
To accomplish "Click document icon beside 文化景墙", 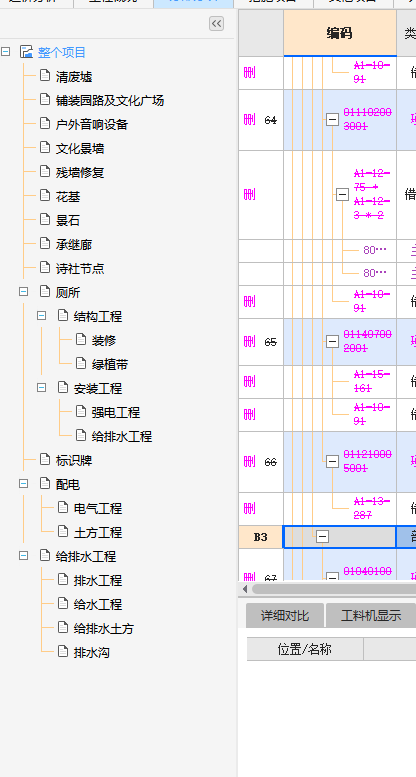I will tap(45, 148).
